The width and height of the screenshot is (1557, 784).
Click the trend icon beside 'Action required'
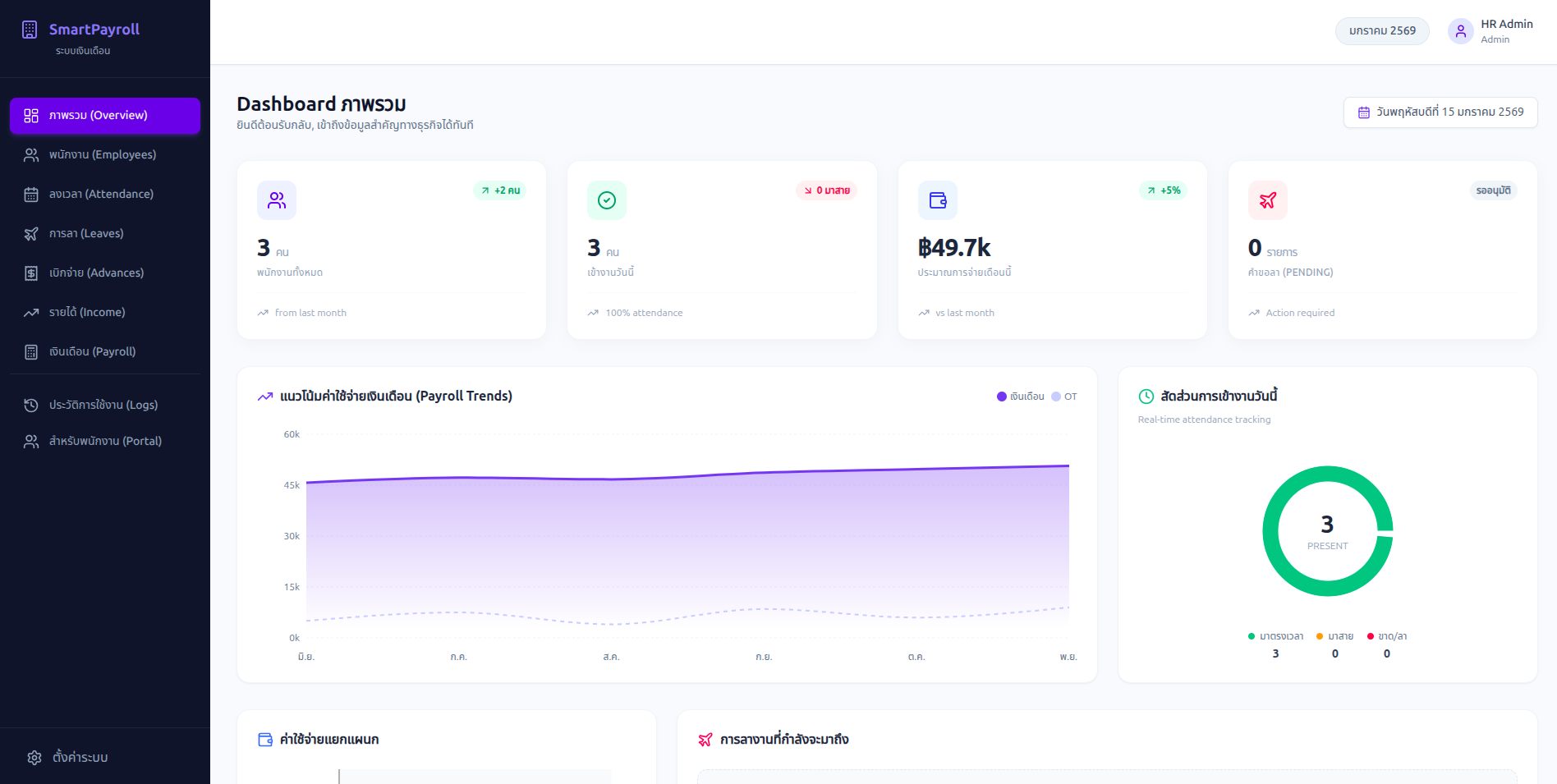pyautogui.click(x=1254, y=313)
